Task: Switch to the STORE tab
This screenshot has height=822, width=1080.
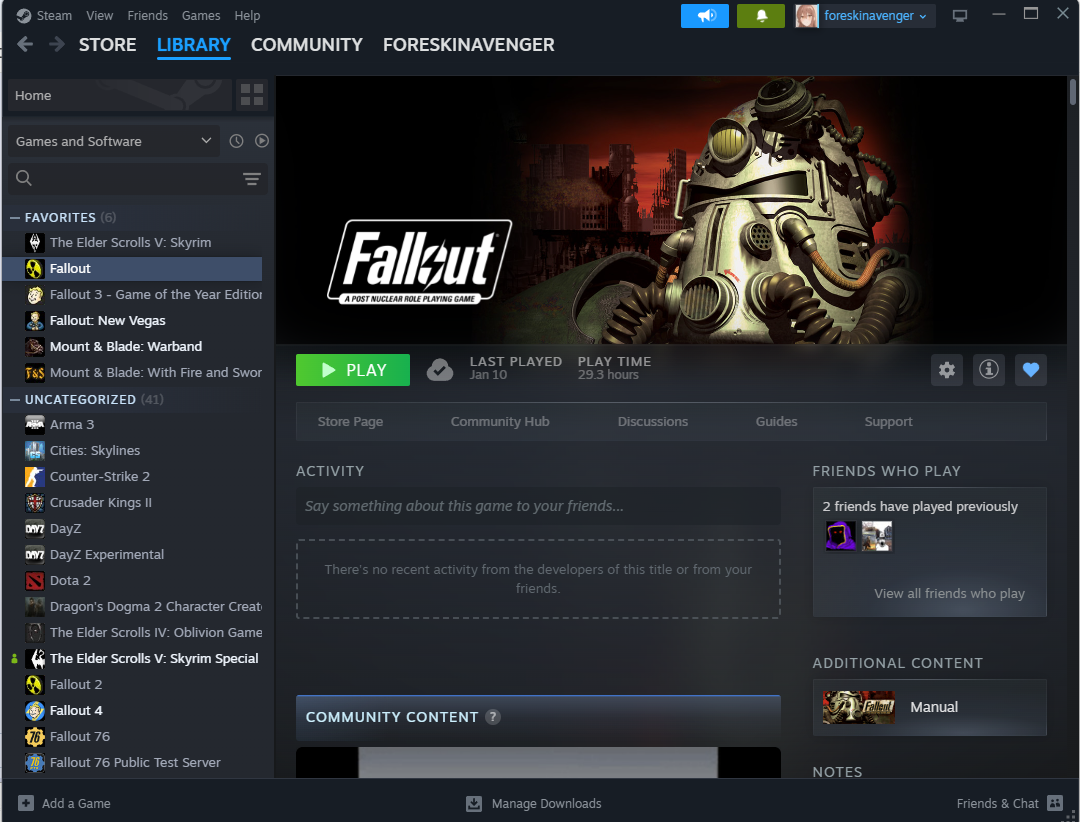Action: (107, 45)
